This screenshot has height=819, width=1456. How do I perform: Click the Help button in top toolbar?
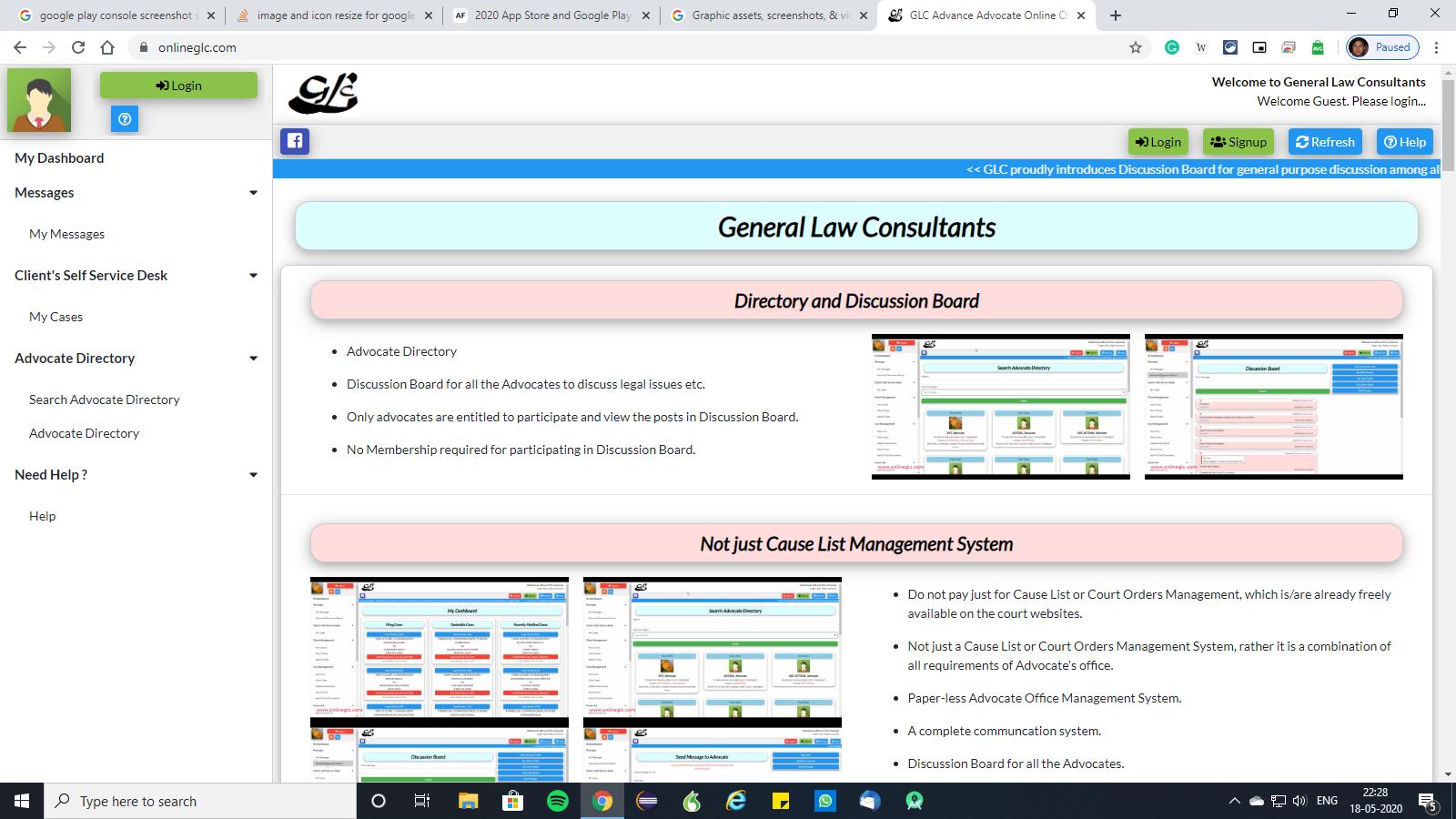tap(1405, 142)
